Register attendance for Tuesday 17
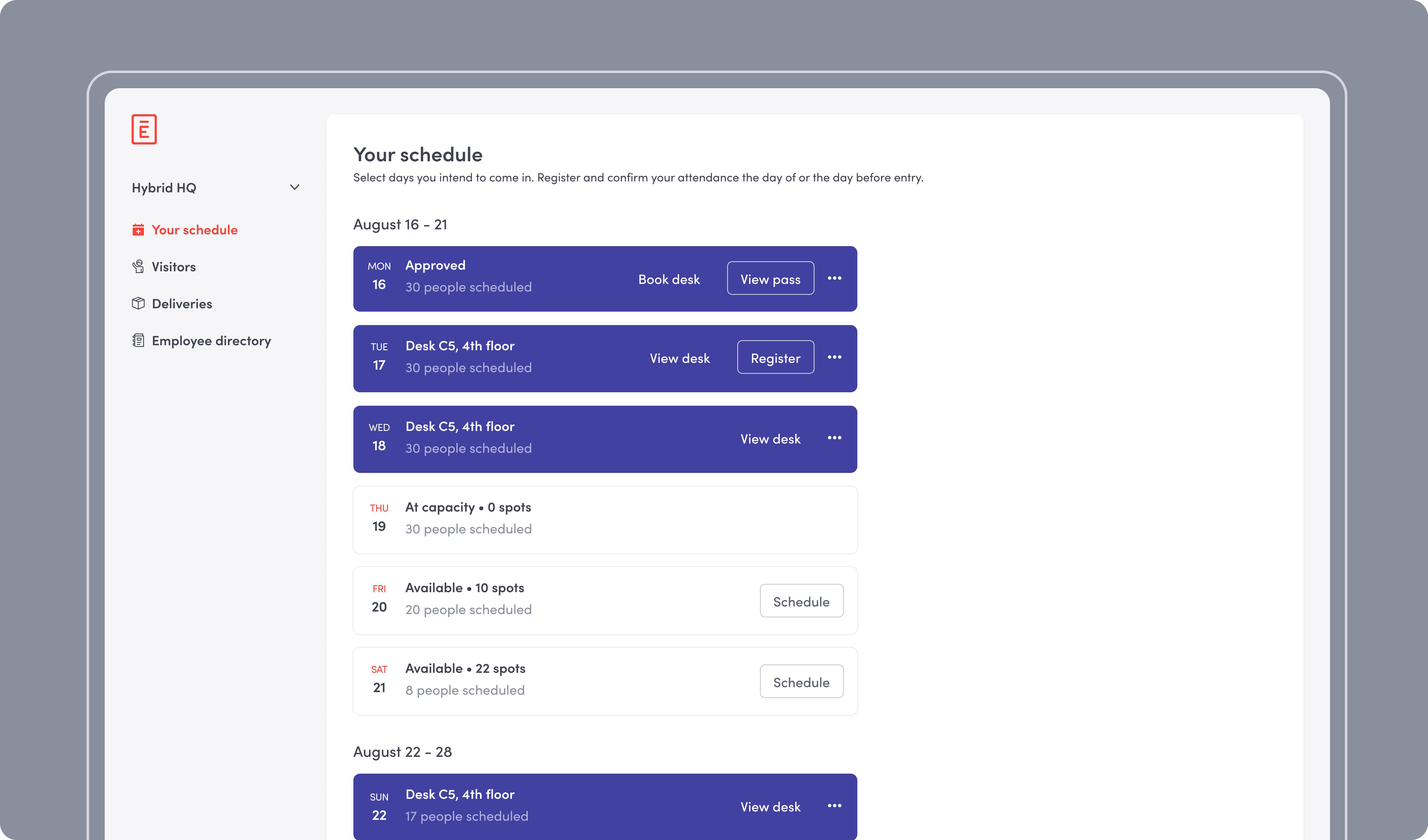 coord(775,357)
